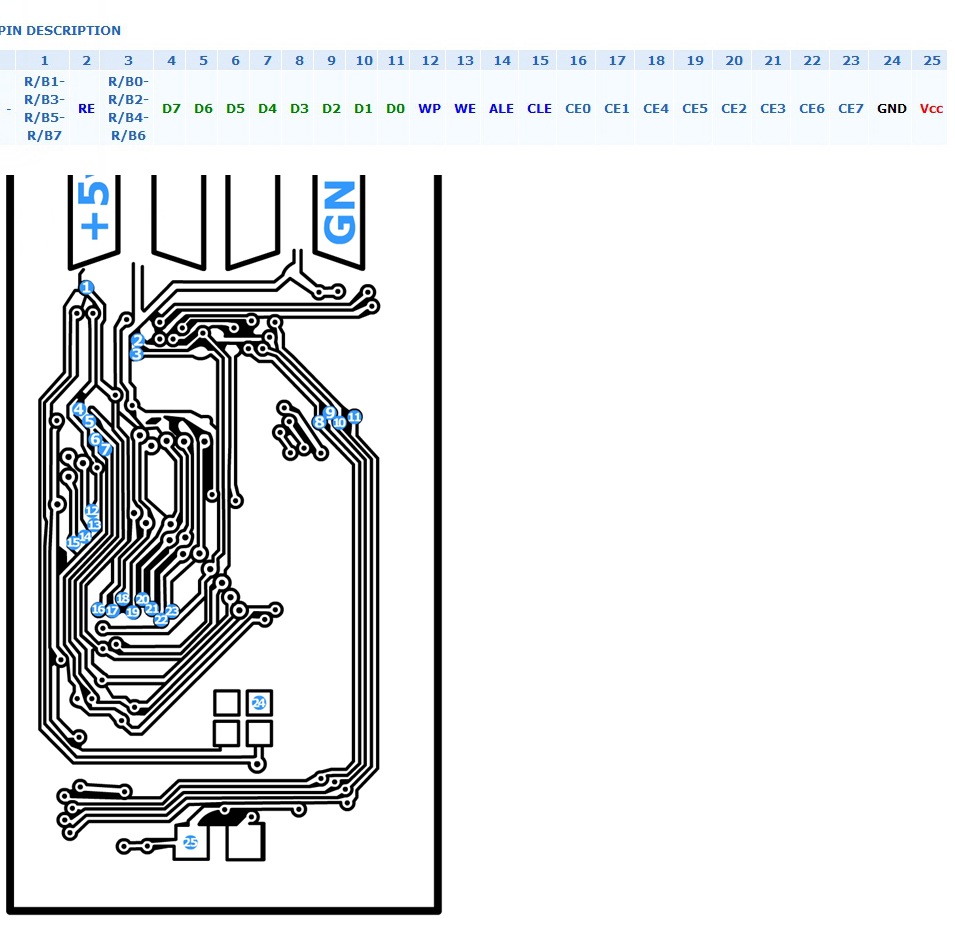Screen dimensions: 955x925
Task: Click the Vcc label in the table
Action: pyautogui.click(x=931, y=108)
